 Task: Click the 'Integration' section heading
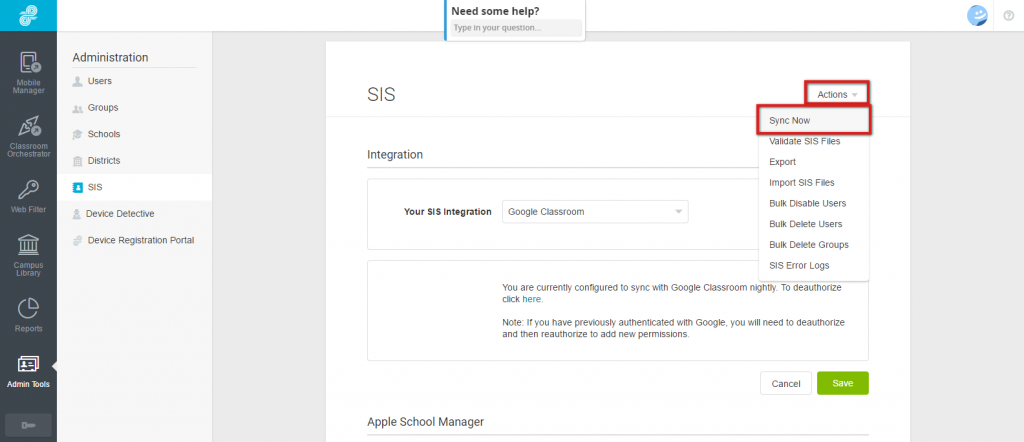tap(395, 155)
